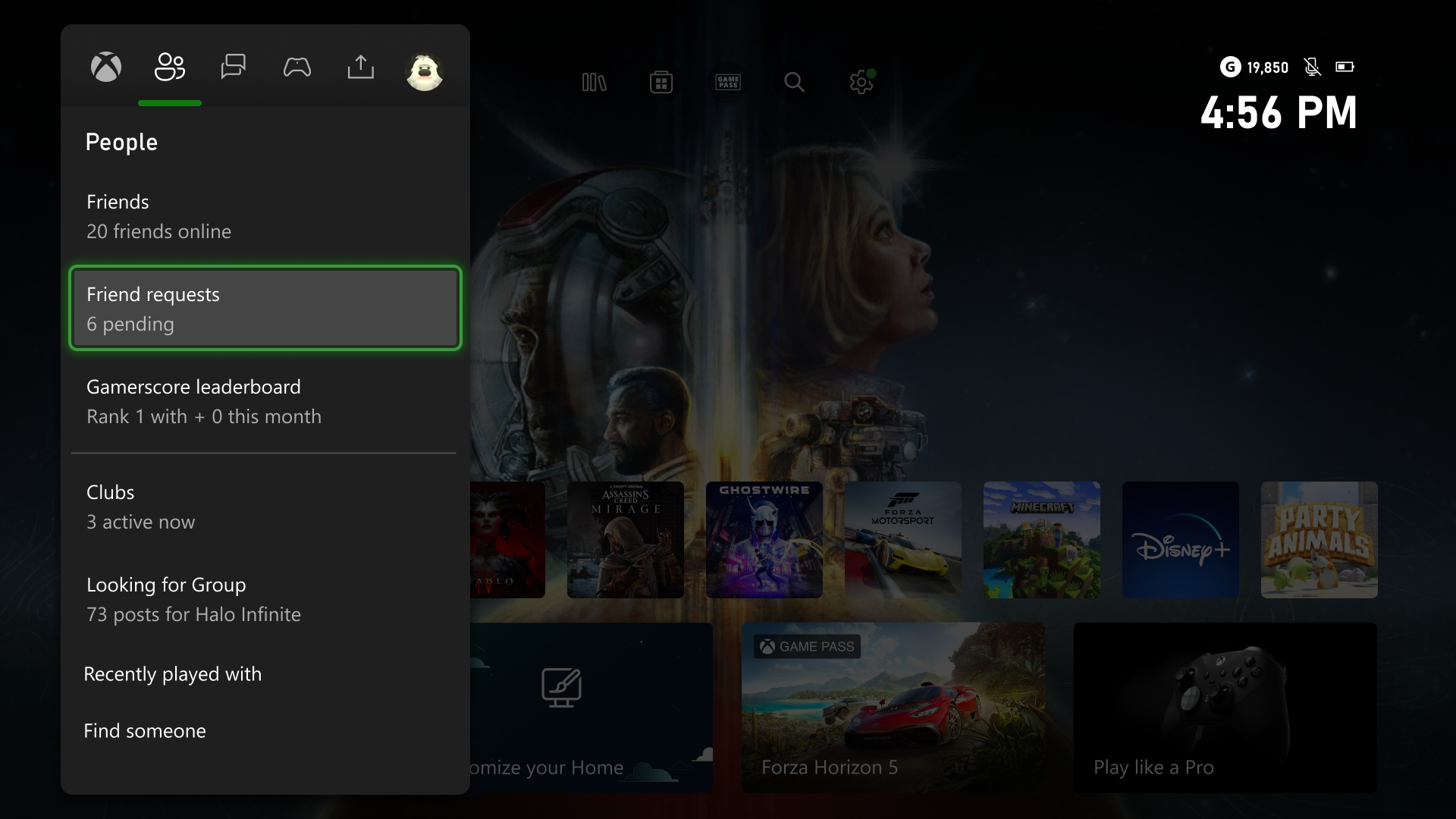Select the Search icon
1456x819 pixels.
794,82
